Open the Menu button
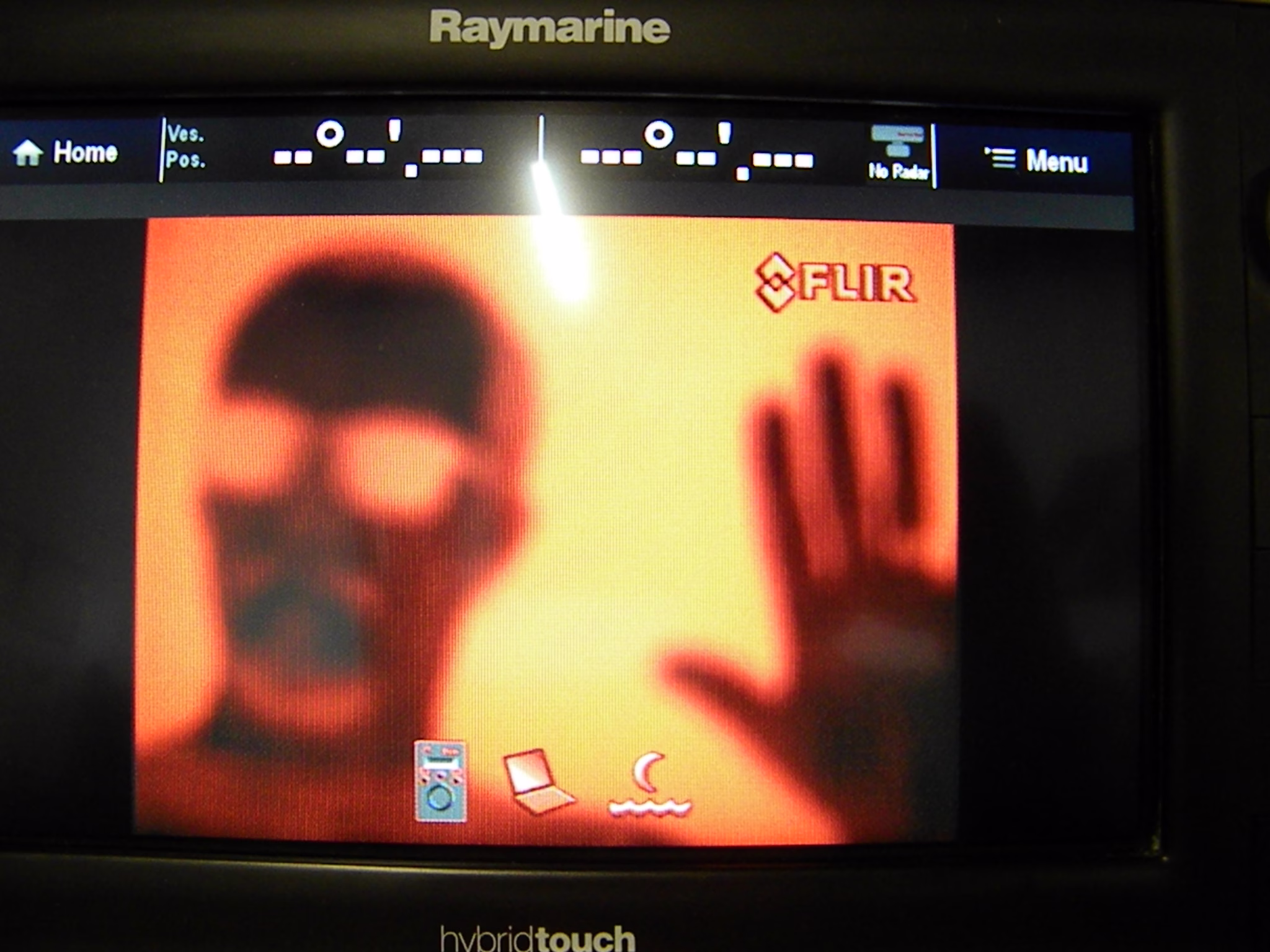 (1036, 160)
